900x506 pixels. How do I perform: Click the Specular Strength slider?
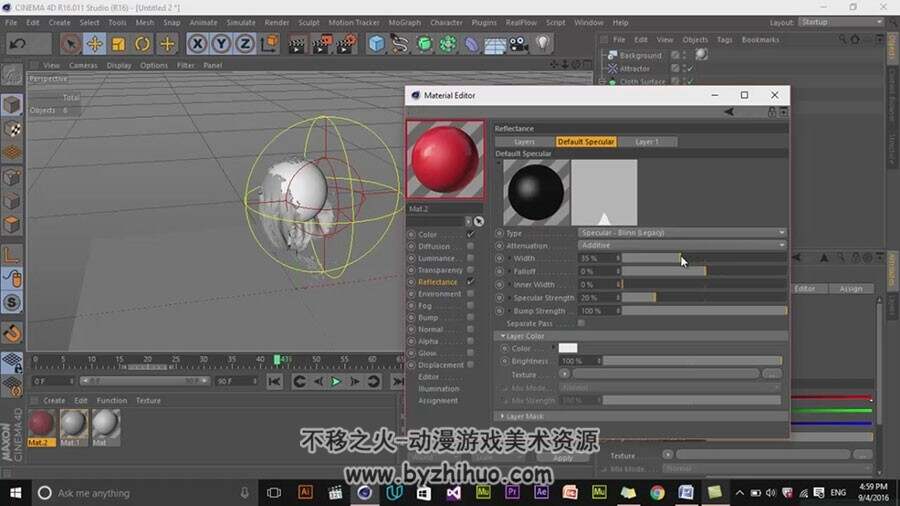704,298
